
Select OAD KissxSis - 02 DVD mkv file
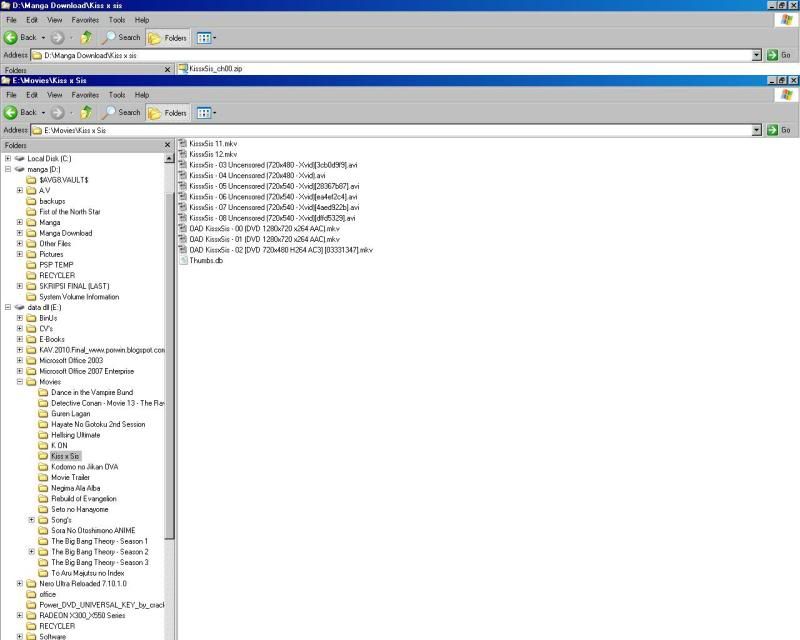pos(280,249)
